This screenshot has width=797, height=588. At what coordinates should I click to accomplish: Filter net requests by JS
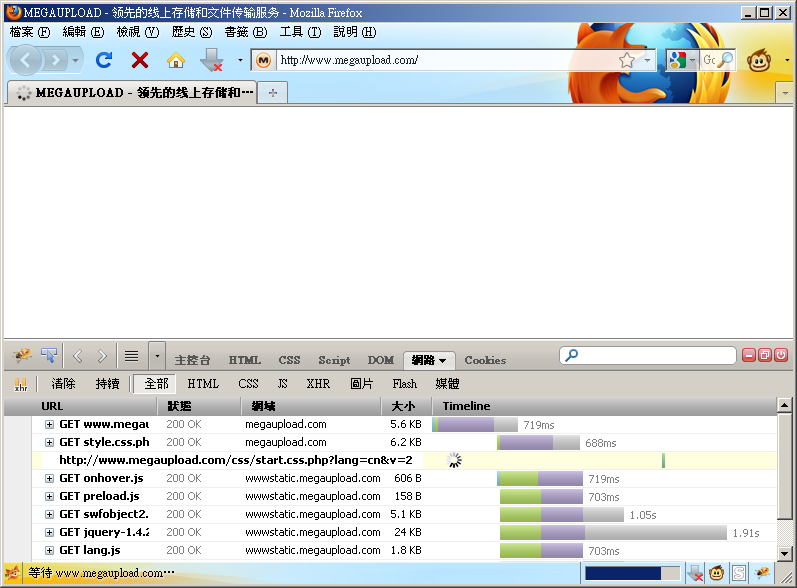coord(283,384)
